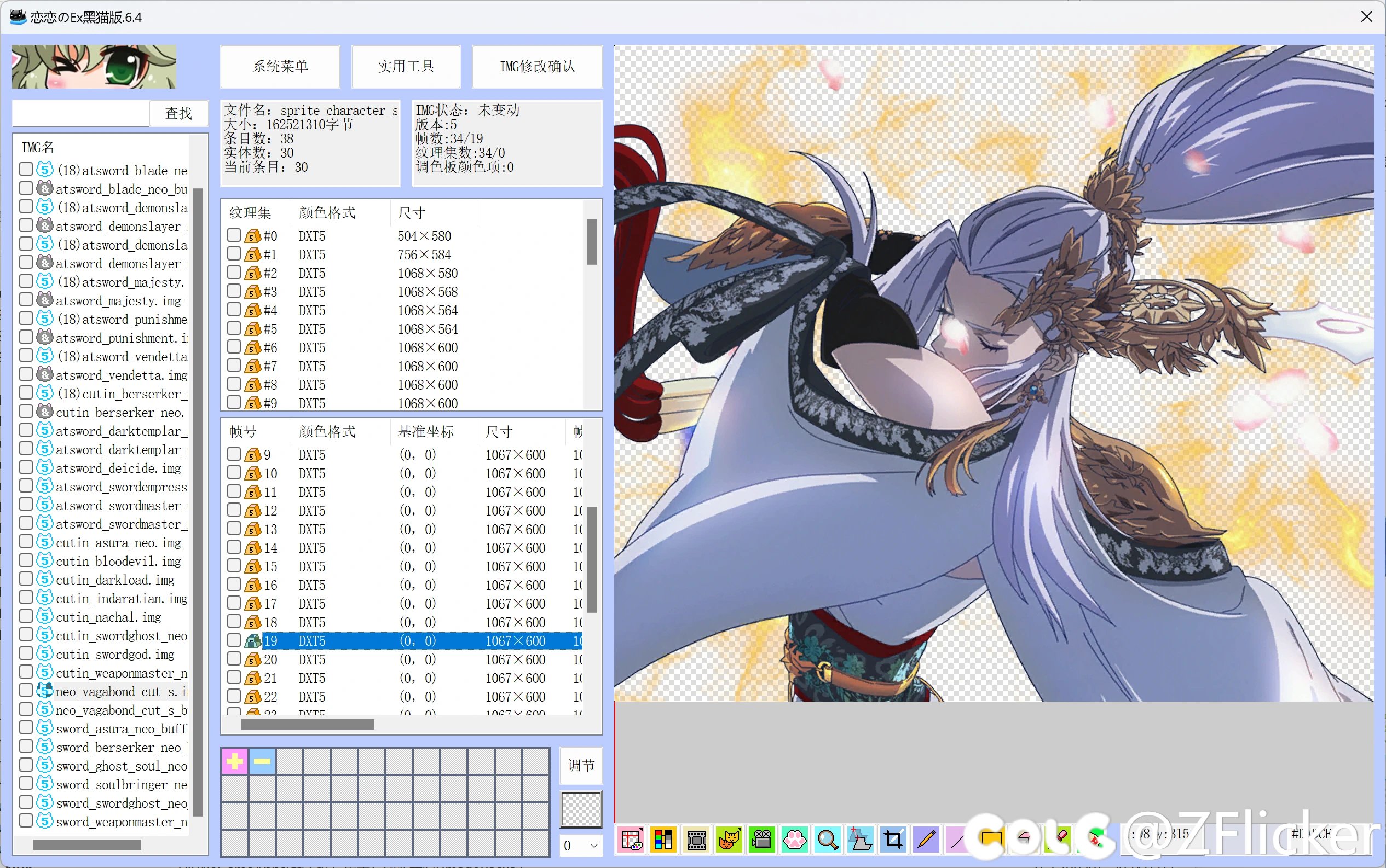This screenshot has height=868, width=1386.
Task: Click texture #5 row icon
Action: click(x=253, y=329)
